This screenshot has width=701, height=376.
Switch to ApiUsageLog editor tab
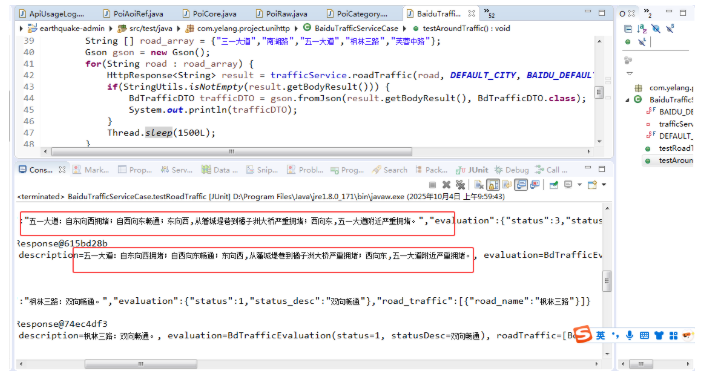(52, 14)
